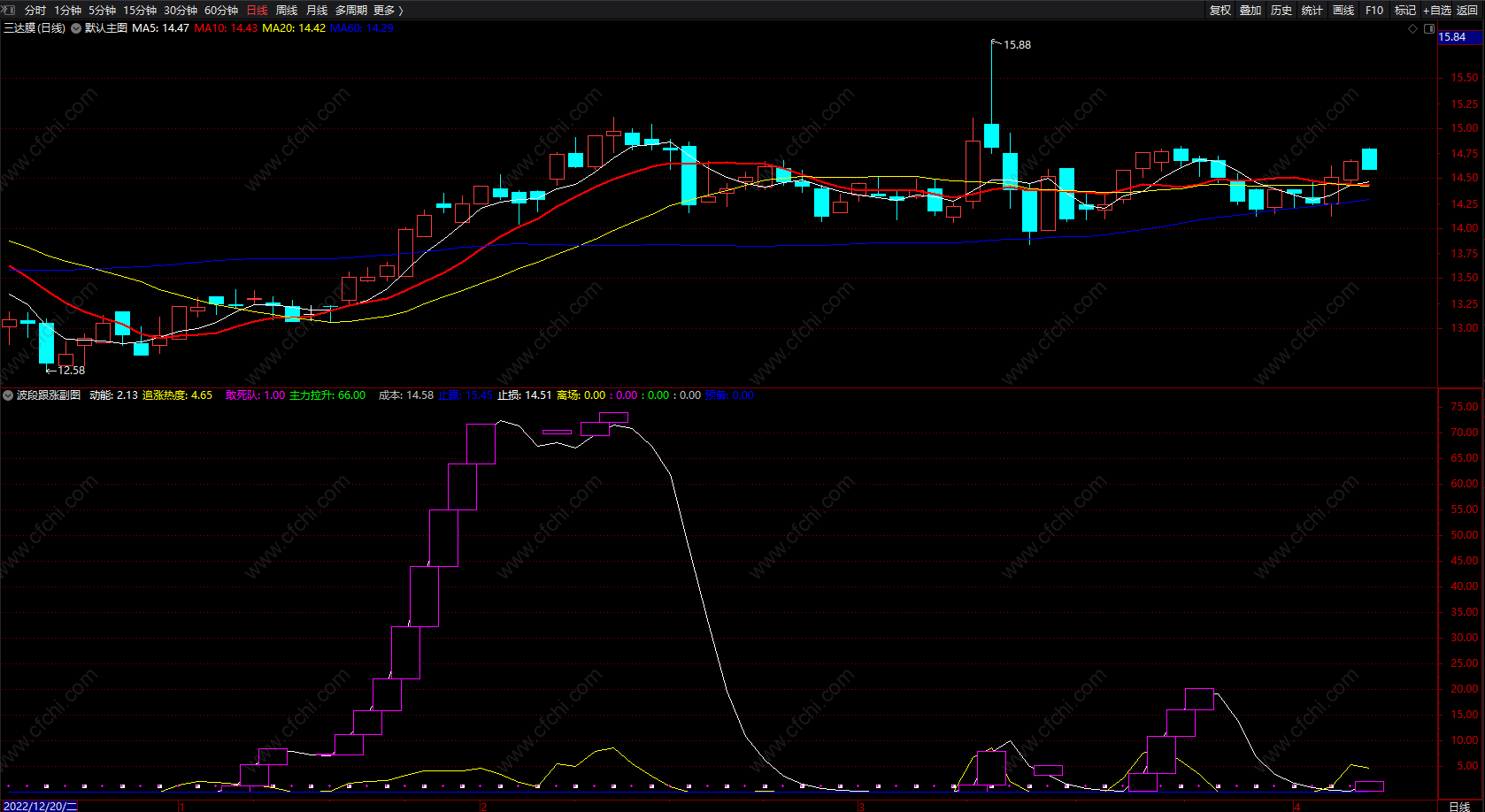Click the MA20: 14.42 label
The image size is (1485, 812).
[x=294, y=28]
